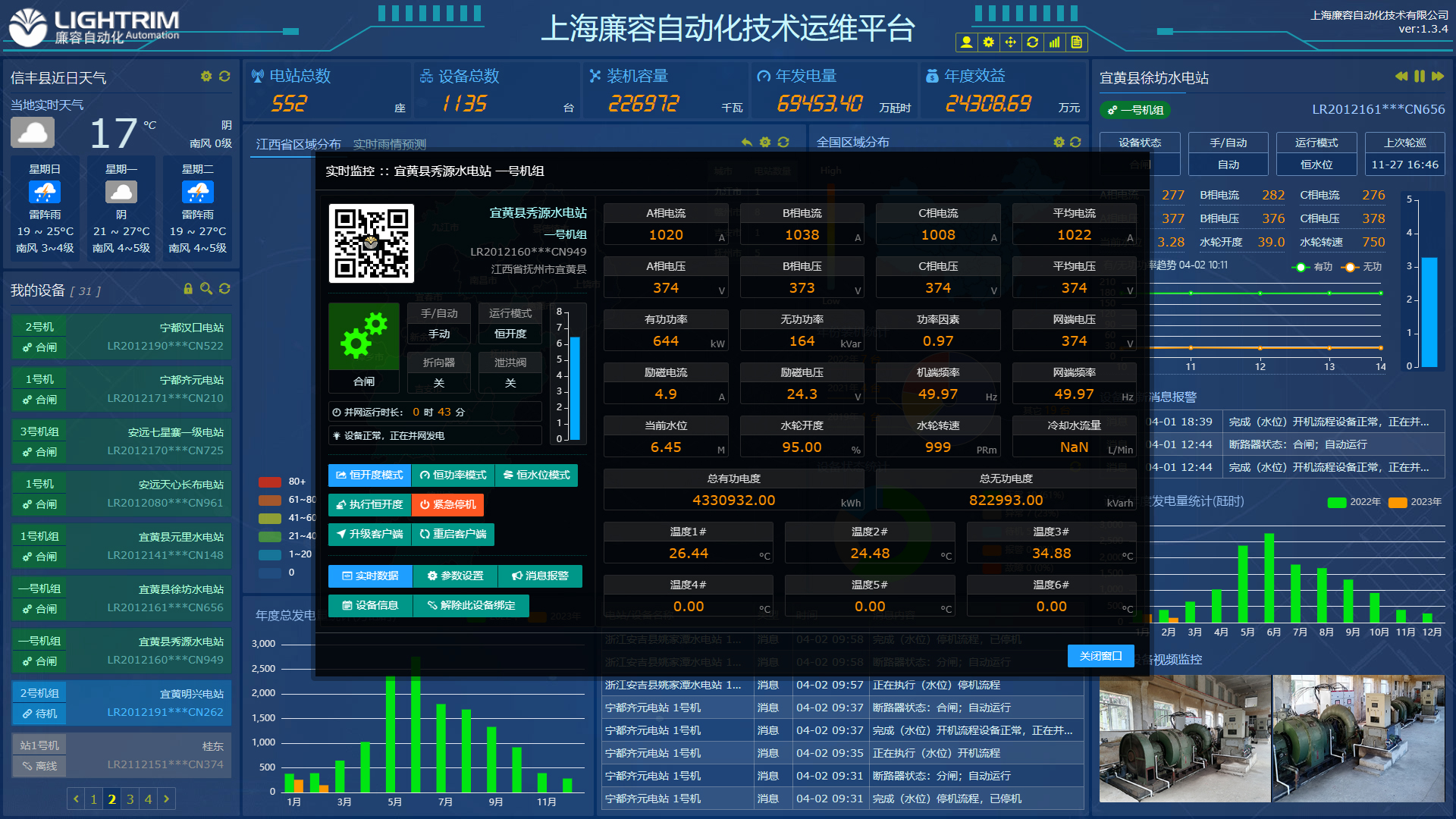The height and width of the screenshot is (819, 1456).
Task: Skip to previous station with rewind icon
Action: (1401, 77)
